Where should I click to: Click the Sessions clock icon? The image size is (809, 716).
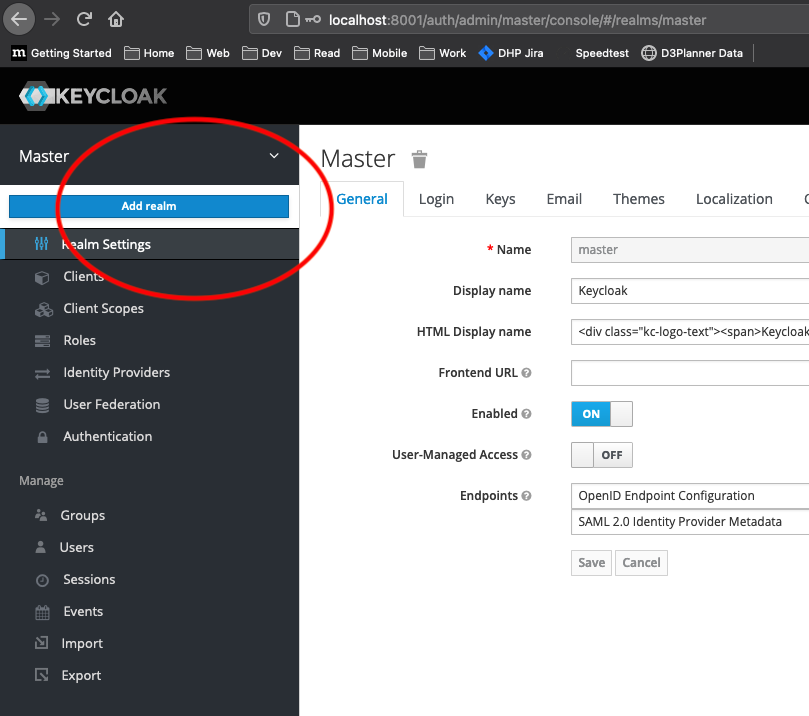pyautogui.click(x=42, y=580)
